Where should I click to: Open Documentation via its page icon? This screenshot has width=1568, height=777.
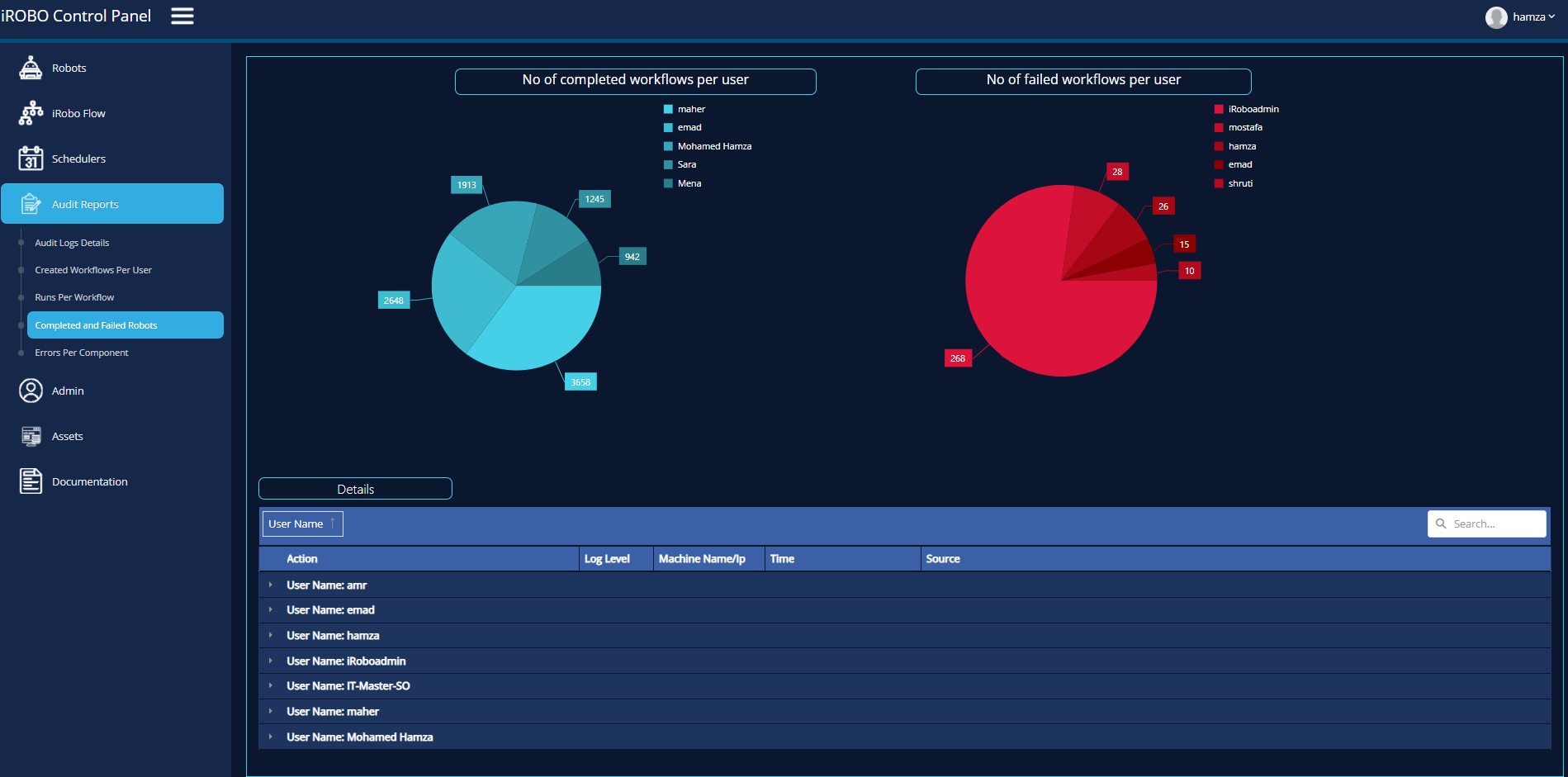pyautogui.click(x=31, y=481)
